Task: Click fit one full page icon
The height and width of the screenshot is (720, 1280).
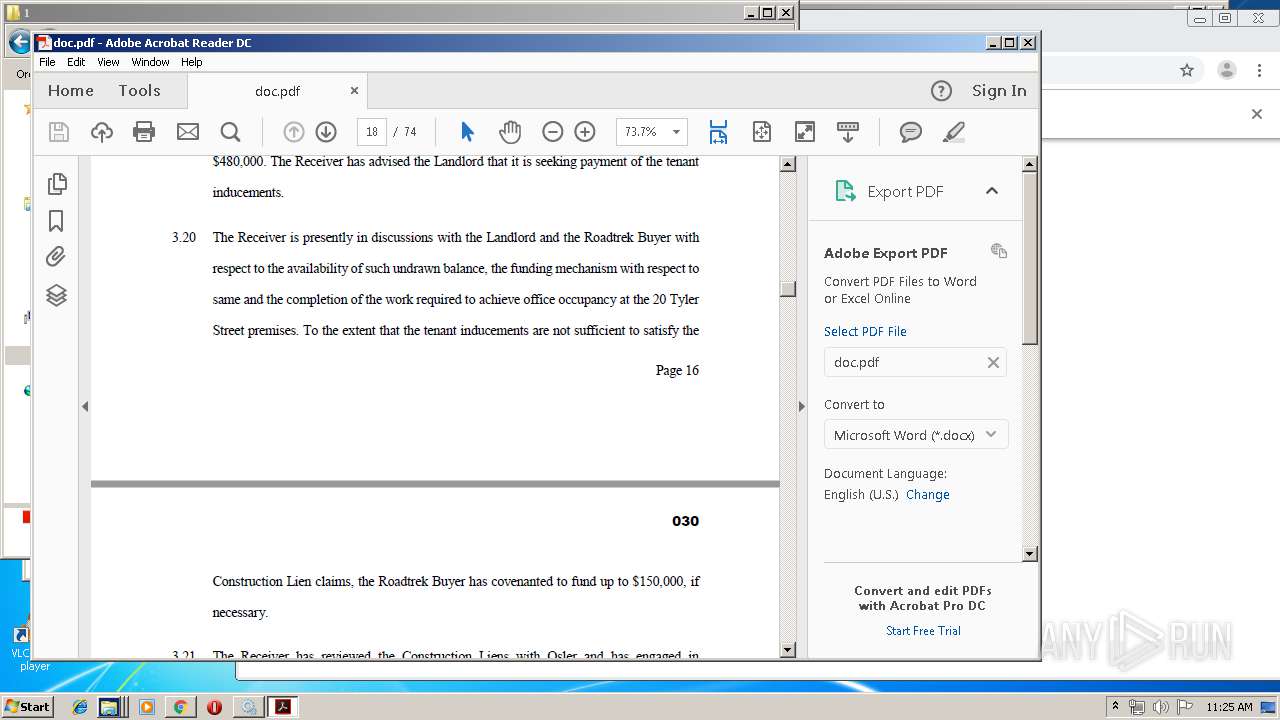Action: click(762, 132)
